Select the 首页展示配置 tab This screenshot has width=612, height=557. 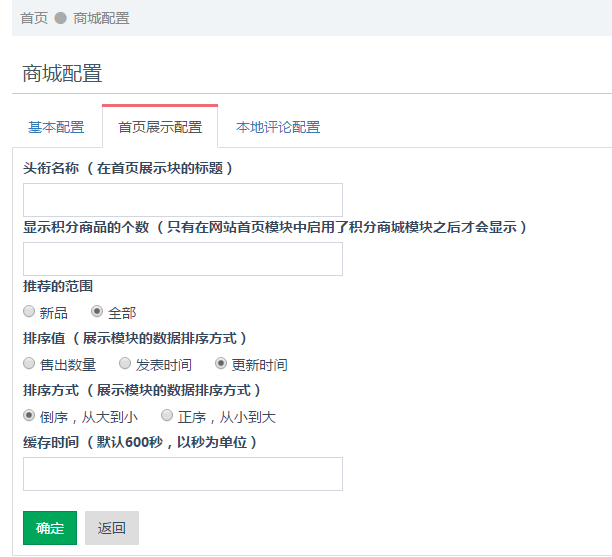point(160,127)
